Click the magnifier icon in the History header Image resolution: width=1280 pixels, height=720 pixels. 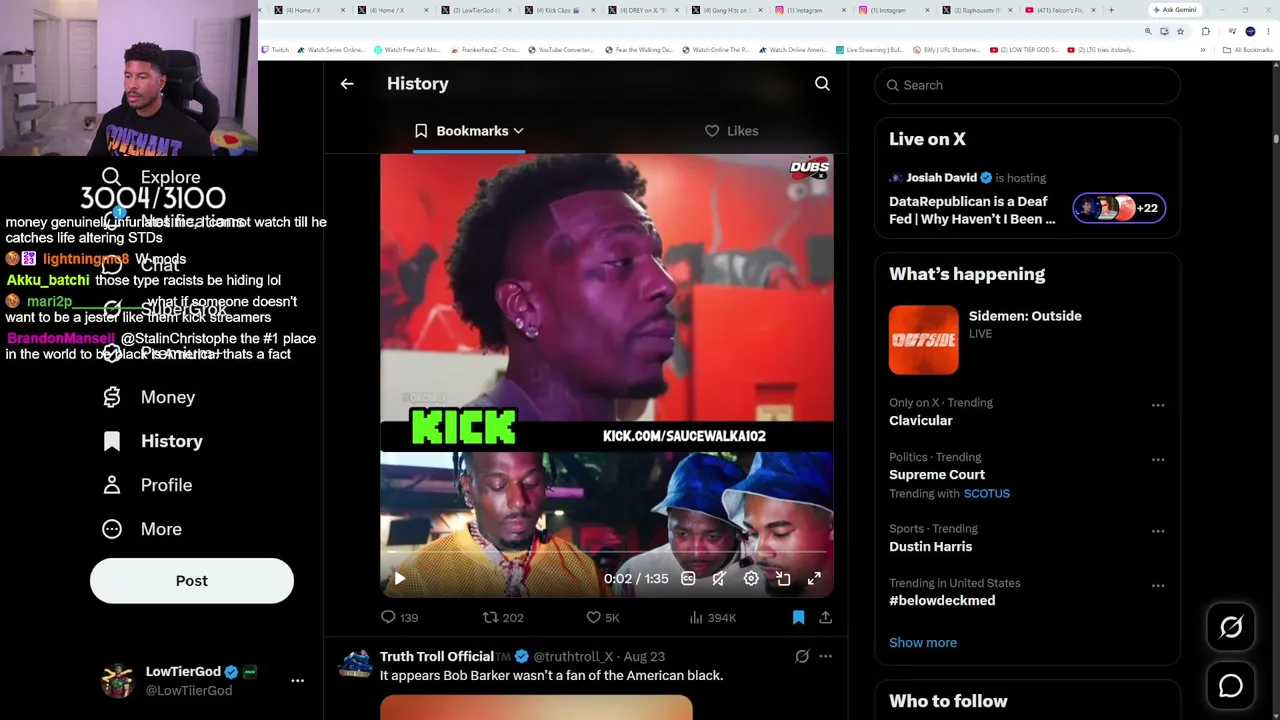point(822,84)
